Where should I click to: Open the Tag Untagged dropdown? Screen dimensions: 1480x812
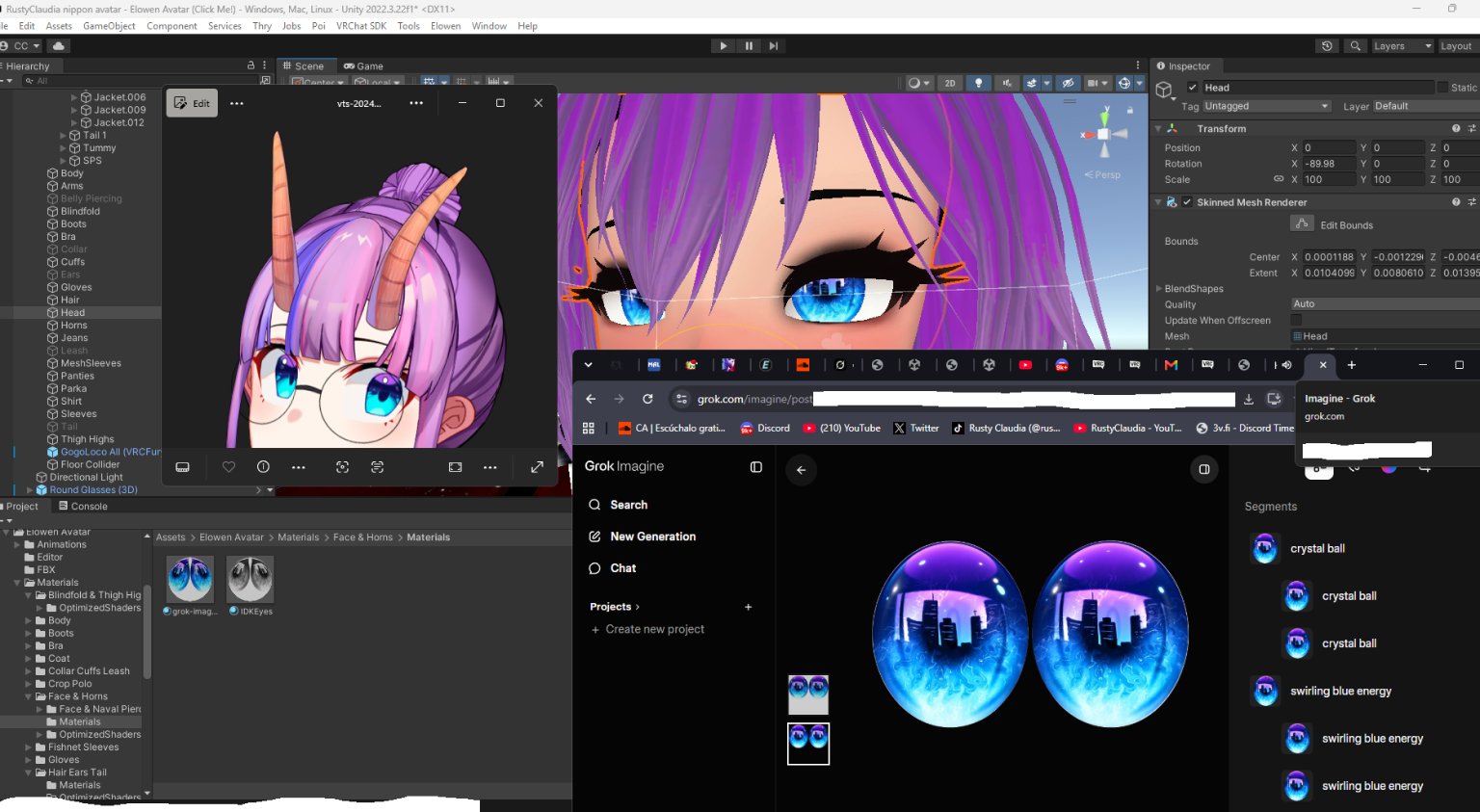point(1266,106)
